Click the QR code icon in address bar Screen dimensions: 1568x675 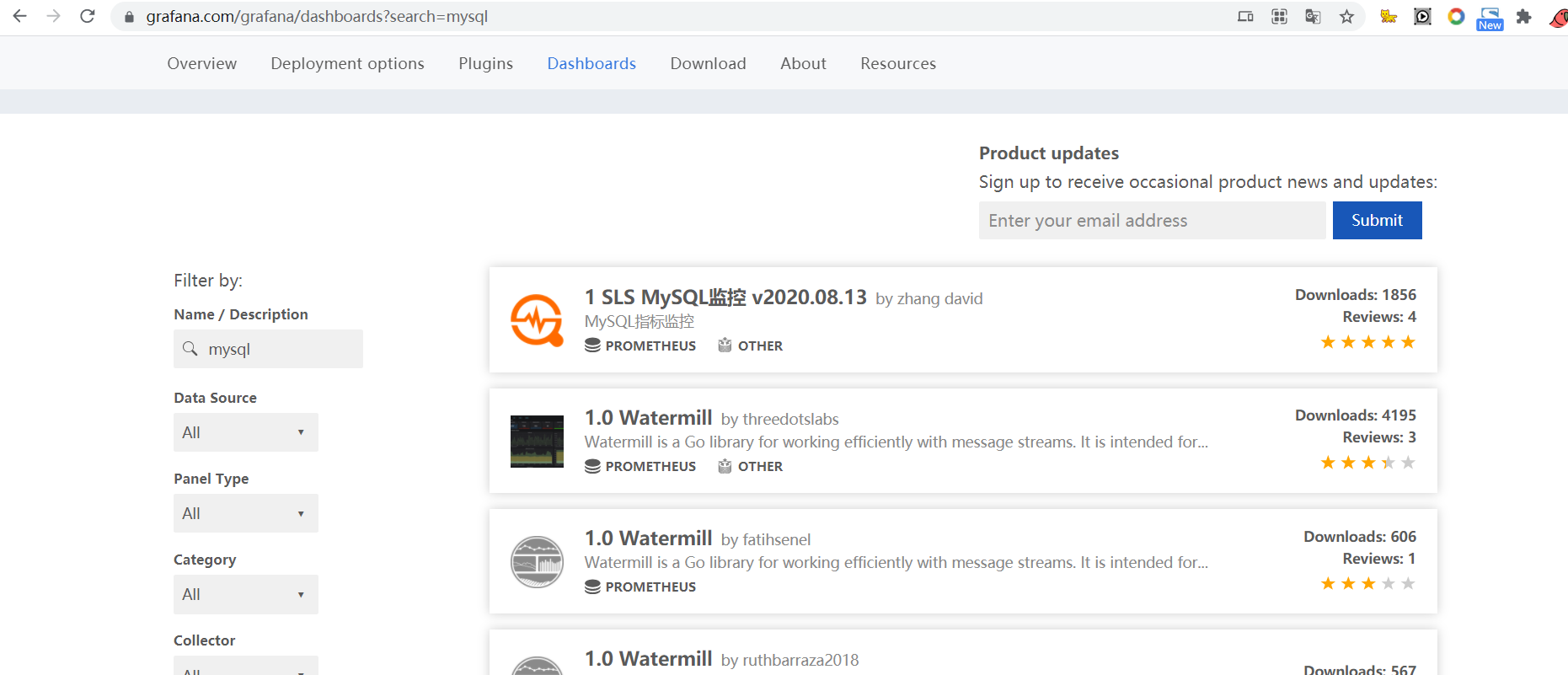pyautogui.click(x=1279, y=17)
